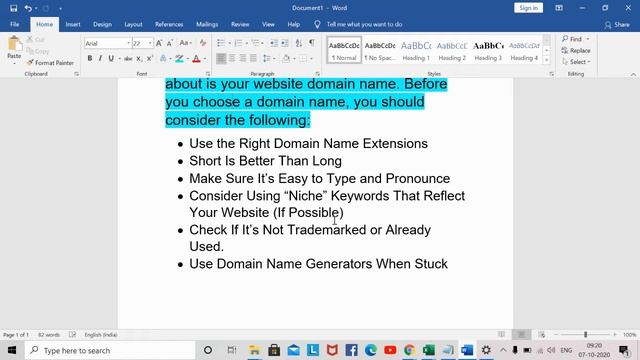Click the Share button

click(x=617, y=24)
